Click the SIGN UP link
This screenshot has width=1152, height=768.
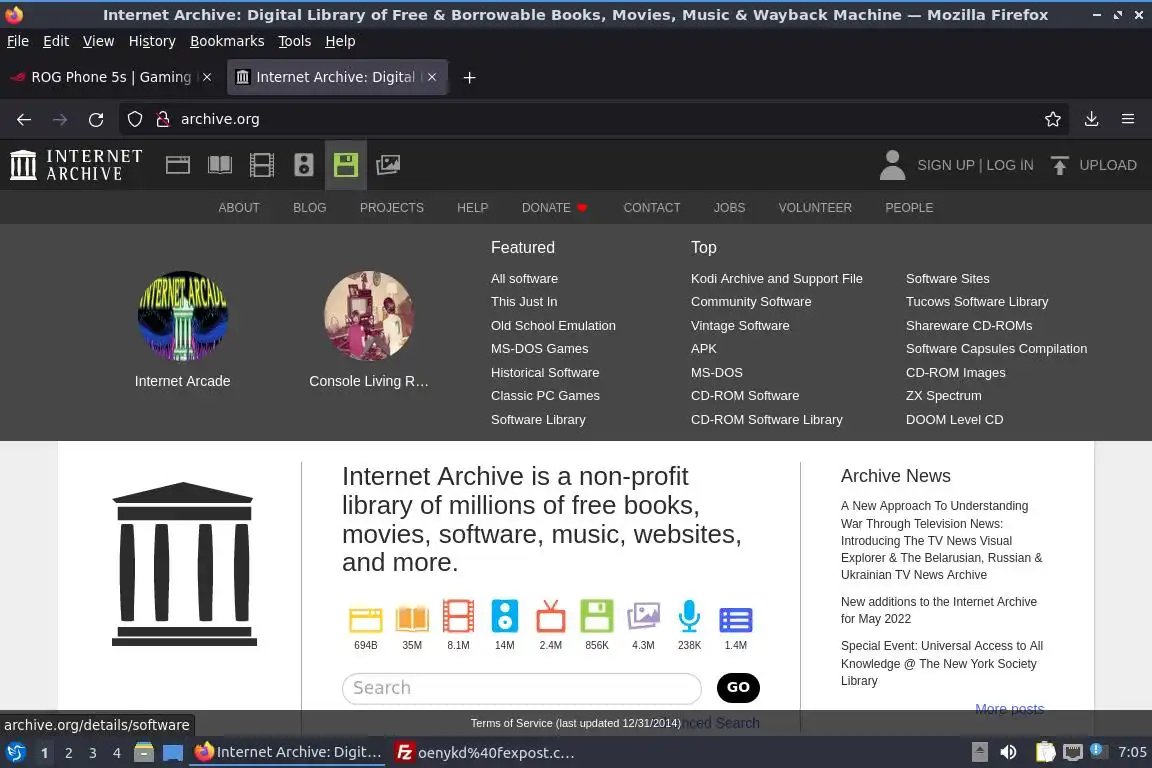pyautogui.click(x=946, y=165)
